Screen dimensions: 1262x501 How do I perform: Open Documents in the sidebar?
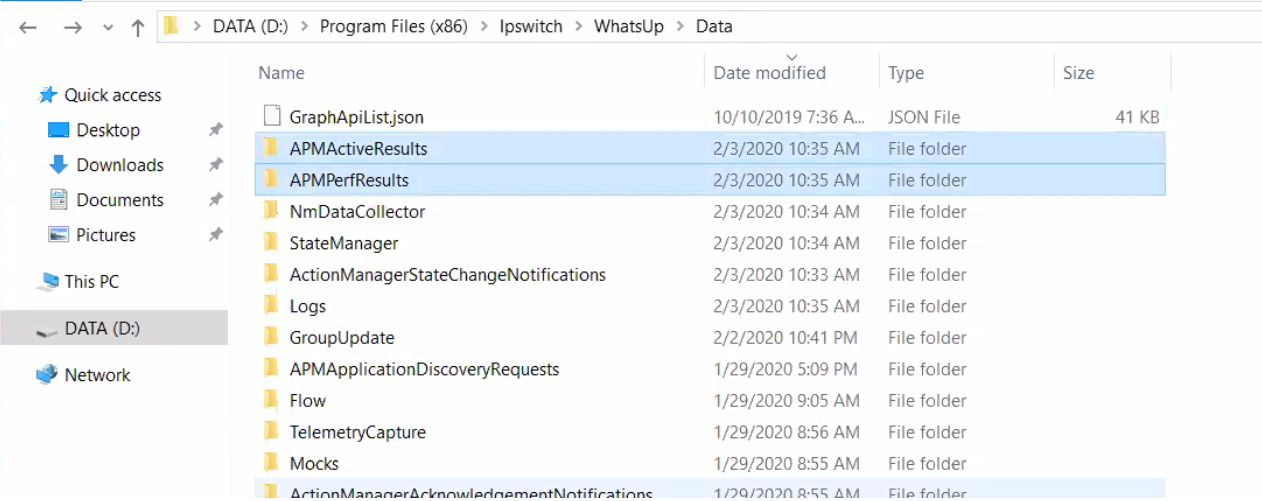pyautogui.click(x=120, y=200)
